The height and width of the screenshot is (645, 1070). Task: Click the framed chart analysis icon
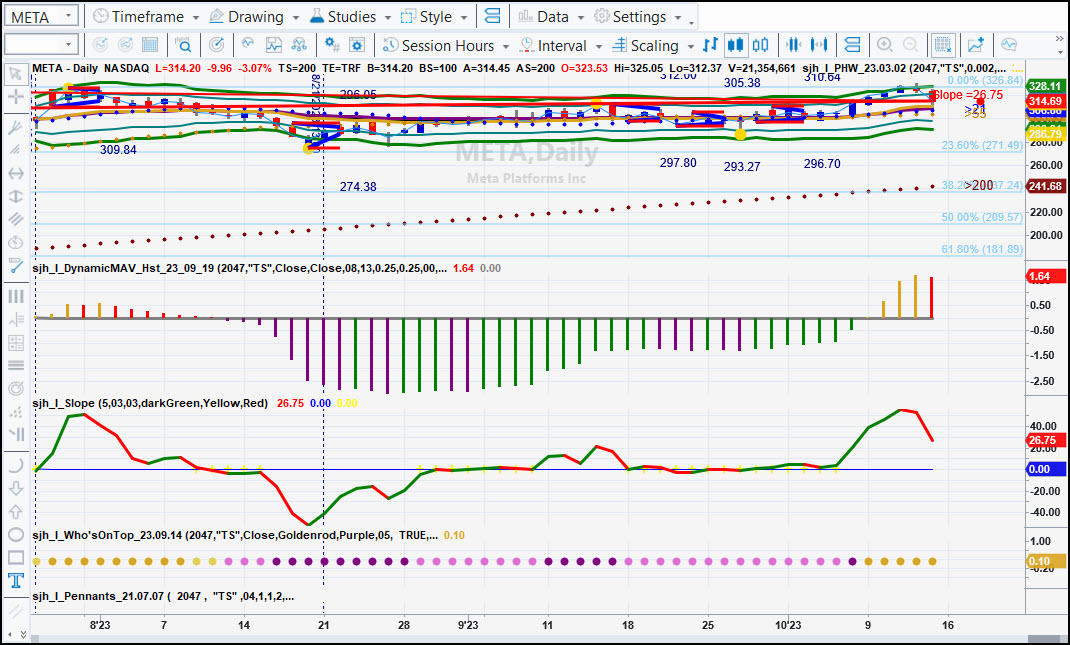pos(274,45)
